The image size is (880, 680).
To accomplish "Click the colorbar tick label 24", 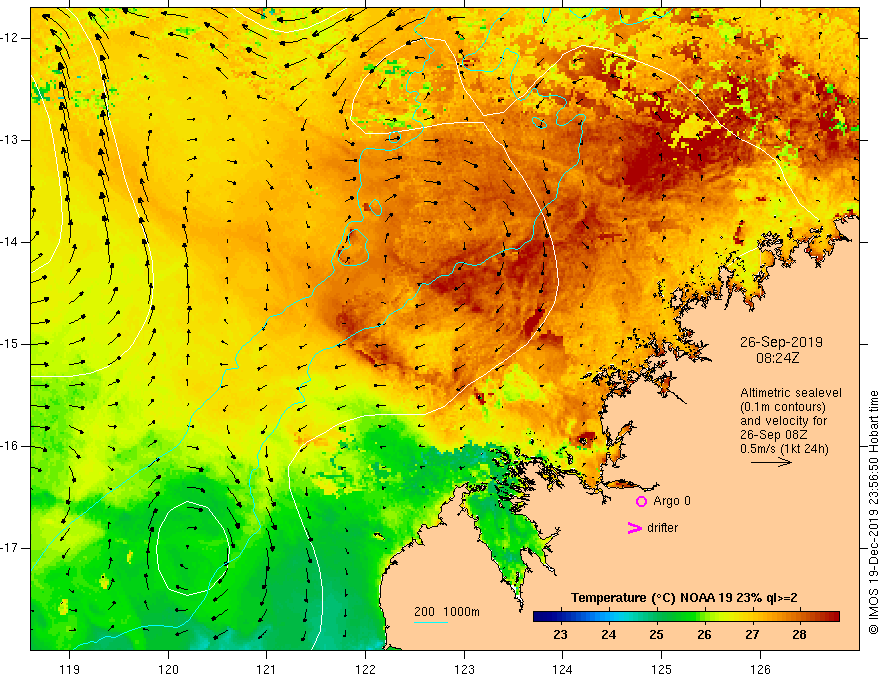I will pos(608,635).
